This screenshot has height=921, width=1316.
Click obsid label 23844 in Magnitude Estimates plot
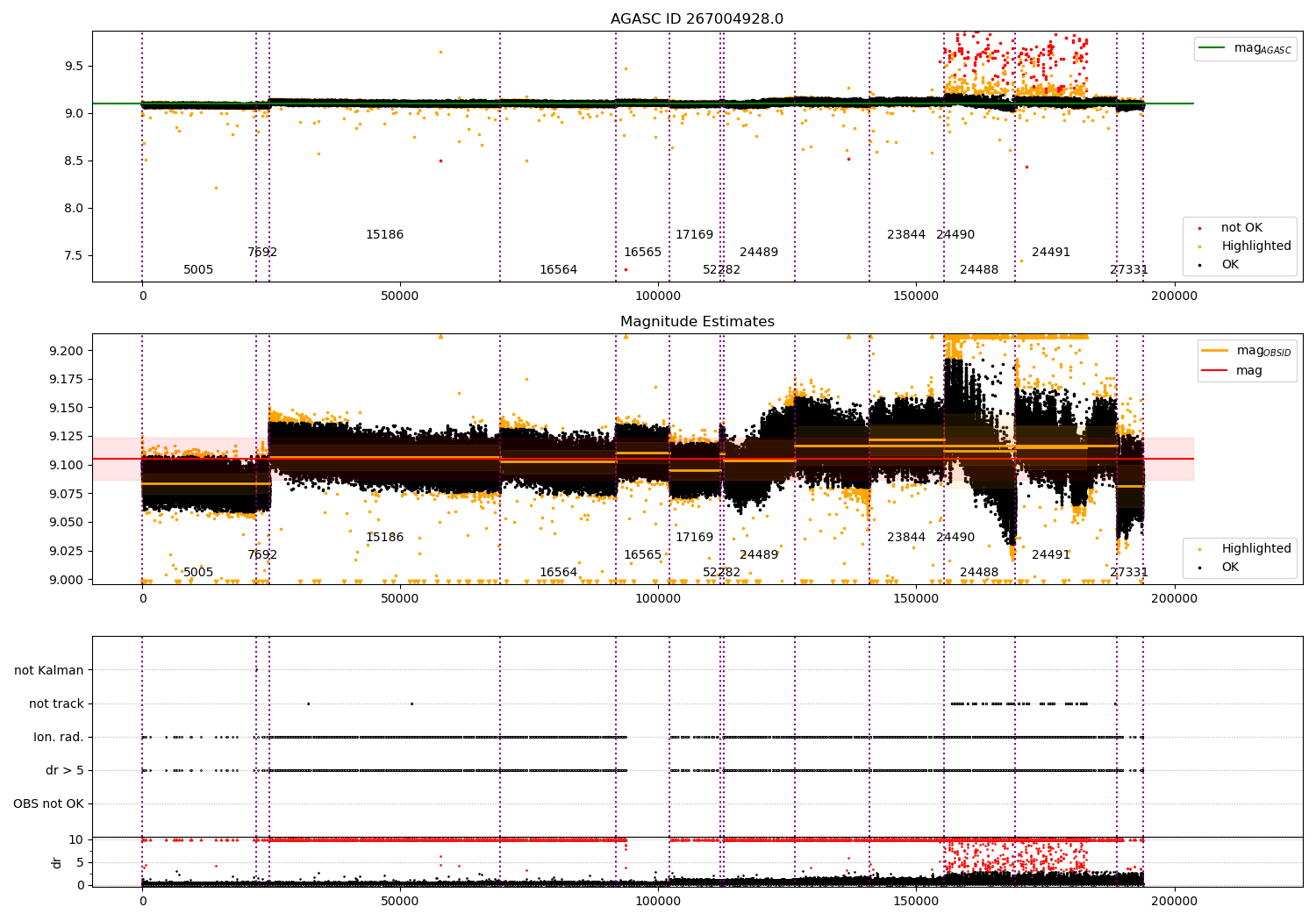pyautogui.click(x=906, y=538)
